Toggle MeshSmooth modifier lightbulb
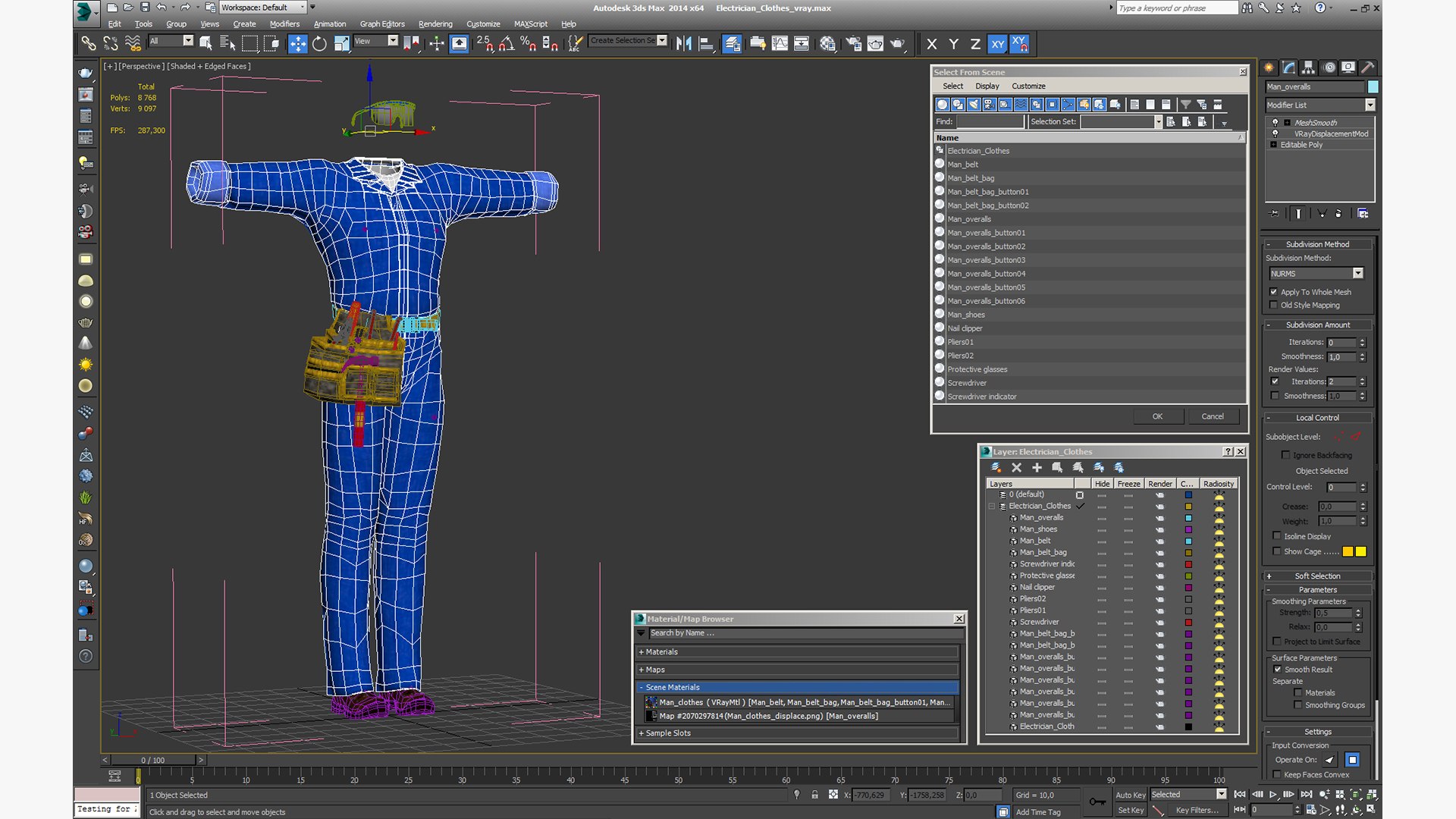This screenshot has height=819, width=1456. pos(1275,122)
